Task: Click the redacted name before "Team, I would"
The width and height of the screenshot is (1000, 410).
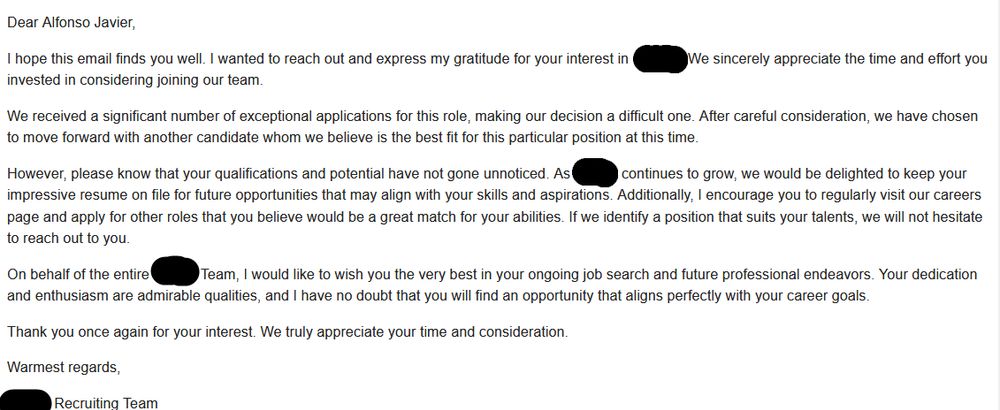Action: 175,272
